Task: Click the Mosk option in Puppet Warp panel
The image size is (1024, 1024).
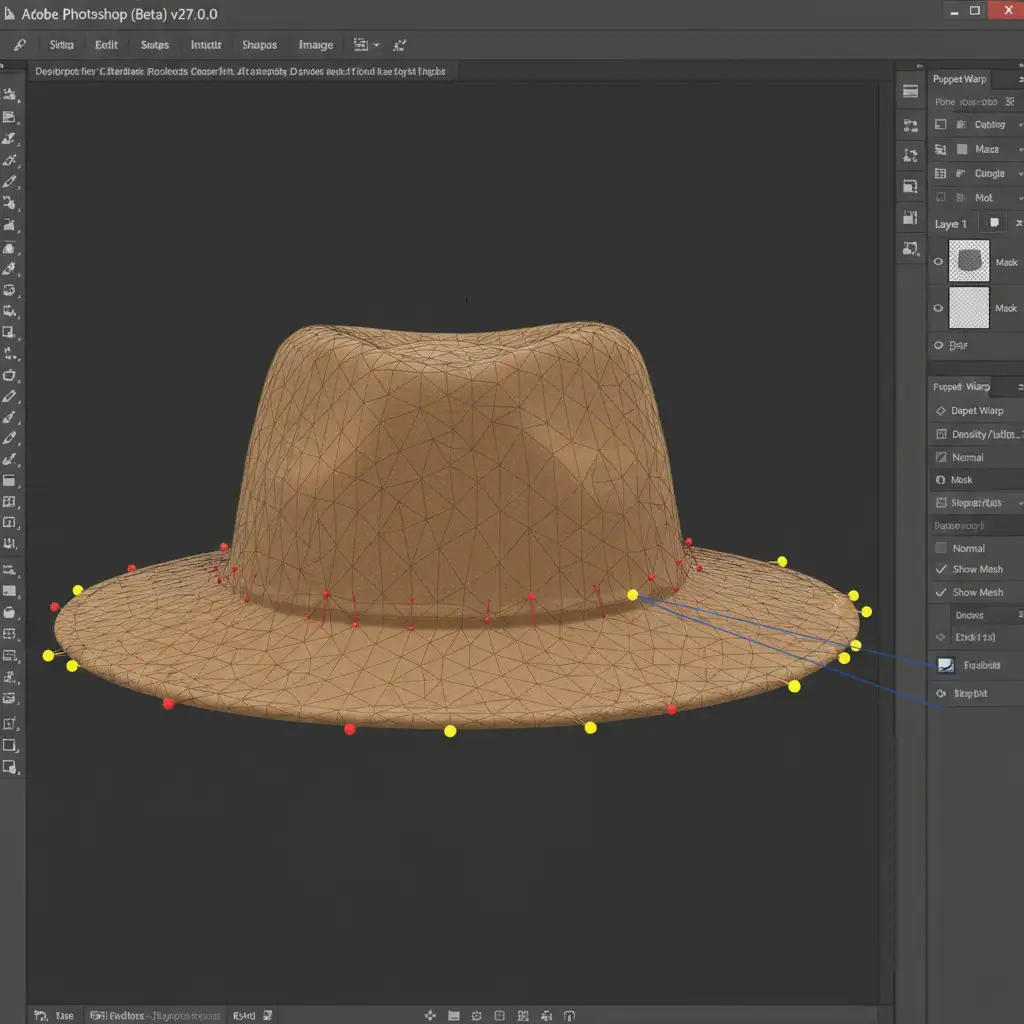Action: tap(961, 480)
